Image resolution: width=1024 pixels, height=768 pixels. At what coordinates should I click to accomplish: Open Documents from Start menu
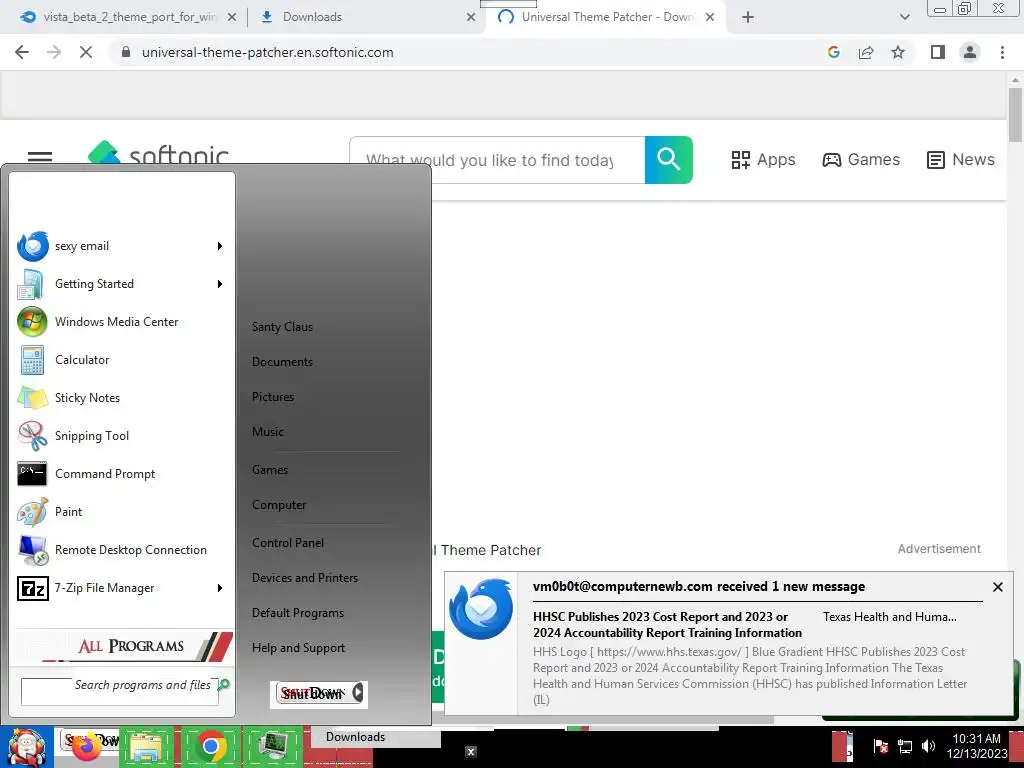click(x=282, y=362)
